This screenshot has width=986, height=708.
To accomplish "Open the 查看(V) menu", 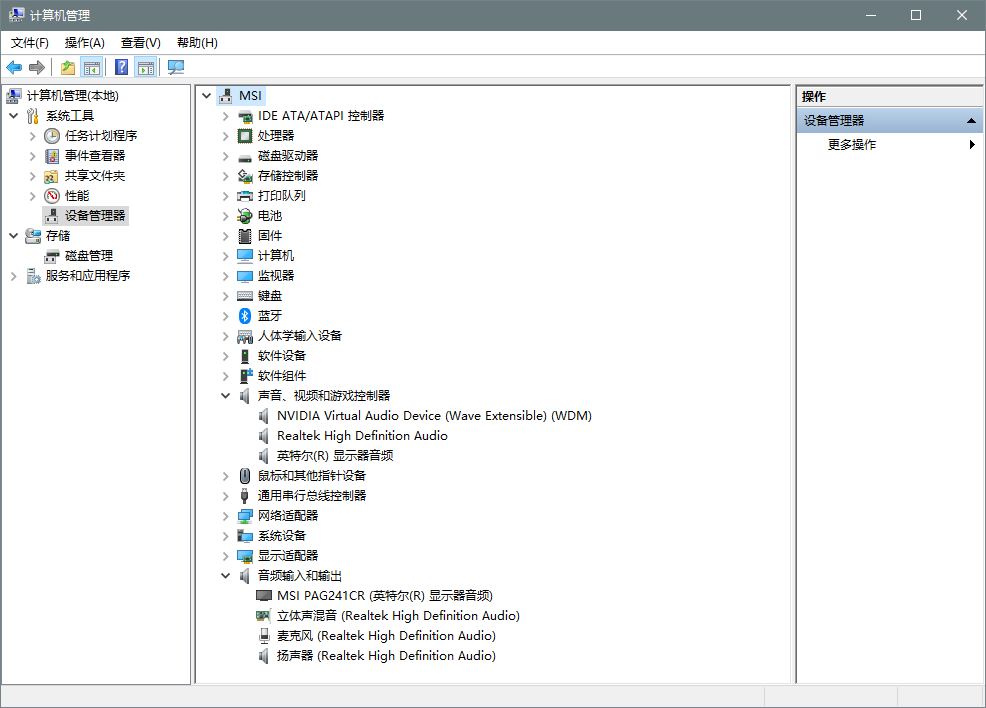I will [x=140, y=43].
